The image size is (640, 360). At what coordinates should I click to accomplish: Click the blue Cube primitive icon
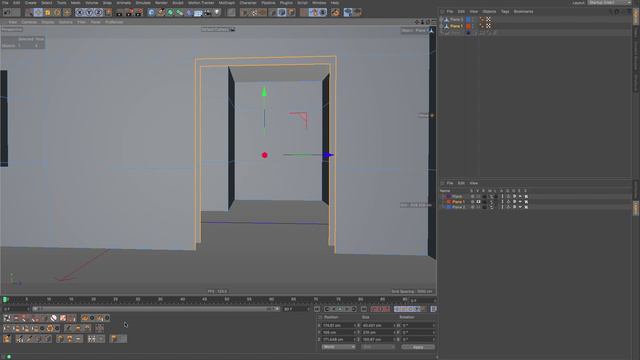(x=151, y=13)
